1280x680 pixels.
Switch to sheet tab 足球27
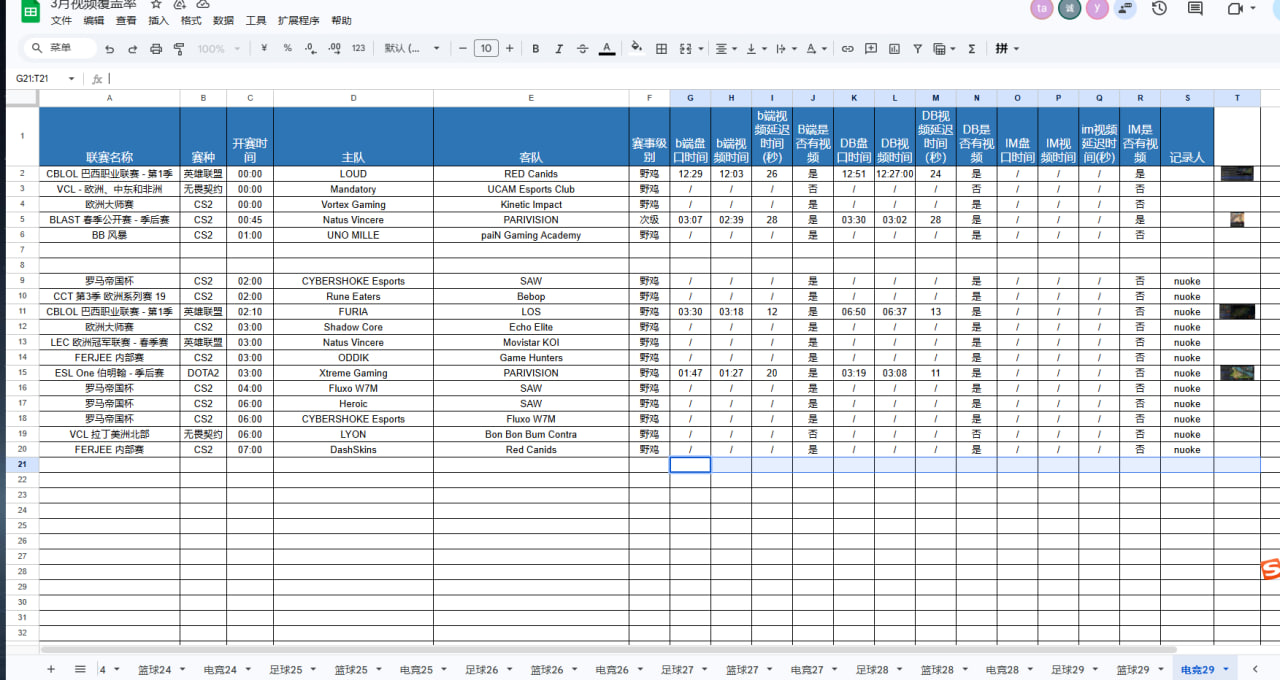pyautogui.click(x=677, y=669)
